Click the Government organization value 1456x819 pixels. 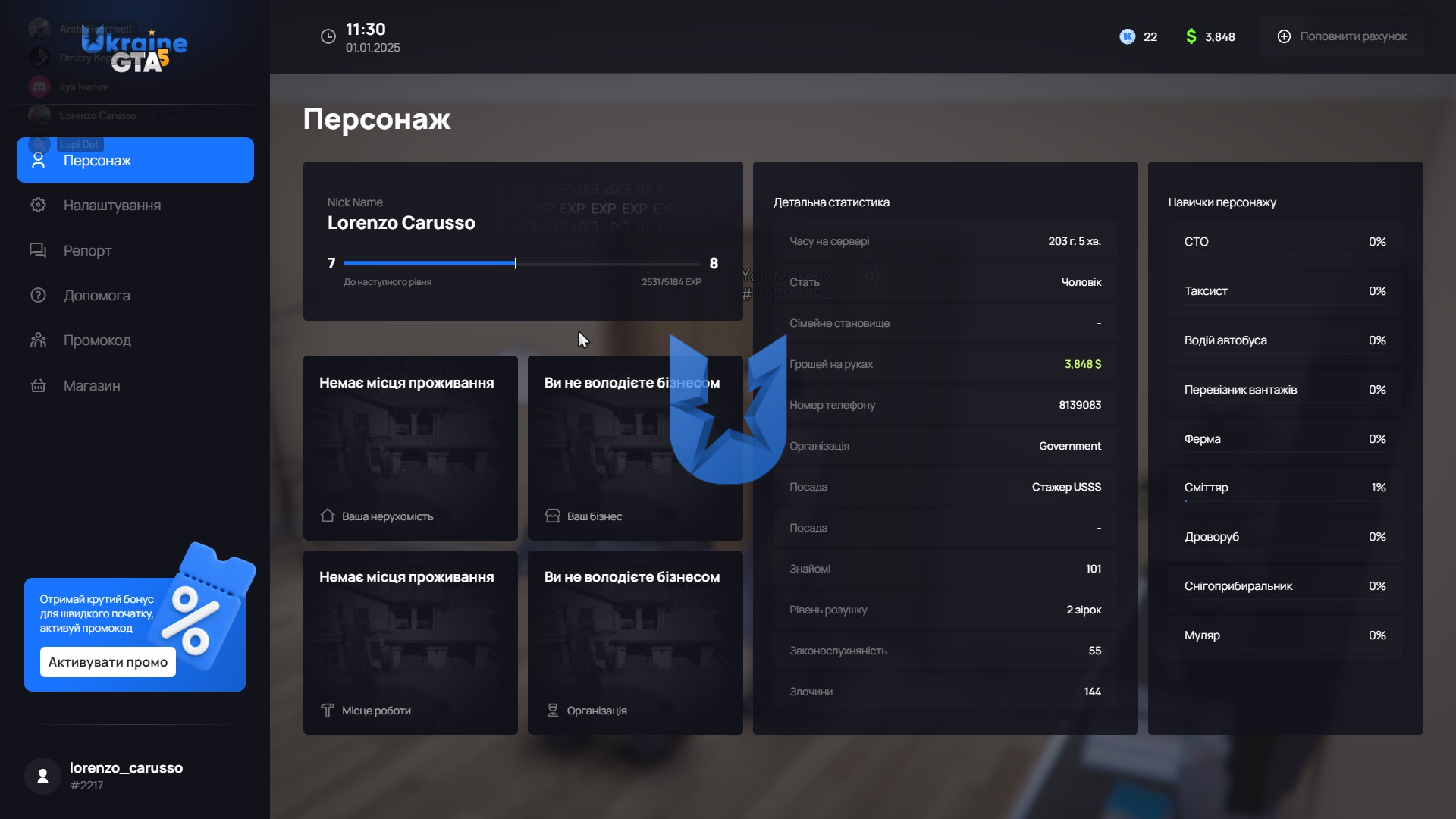[x=1070, y=446]
